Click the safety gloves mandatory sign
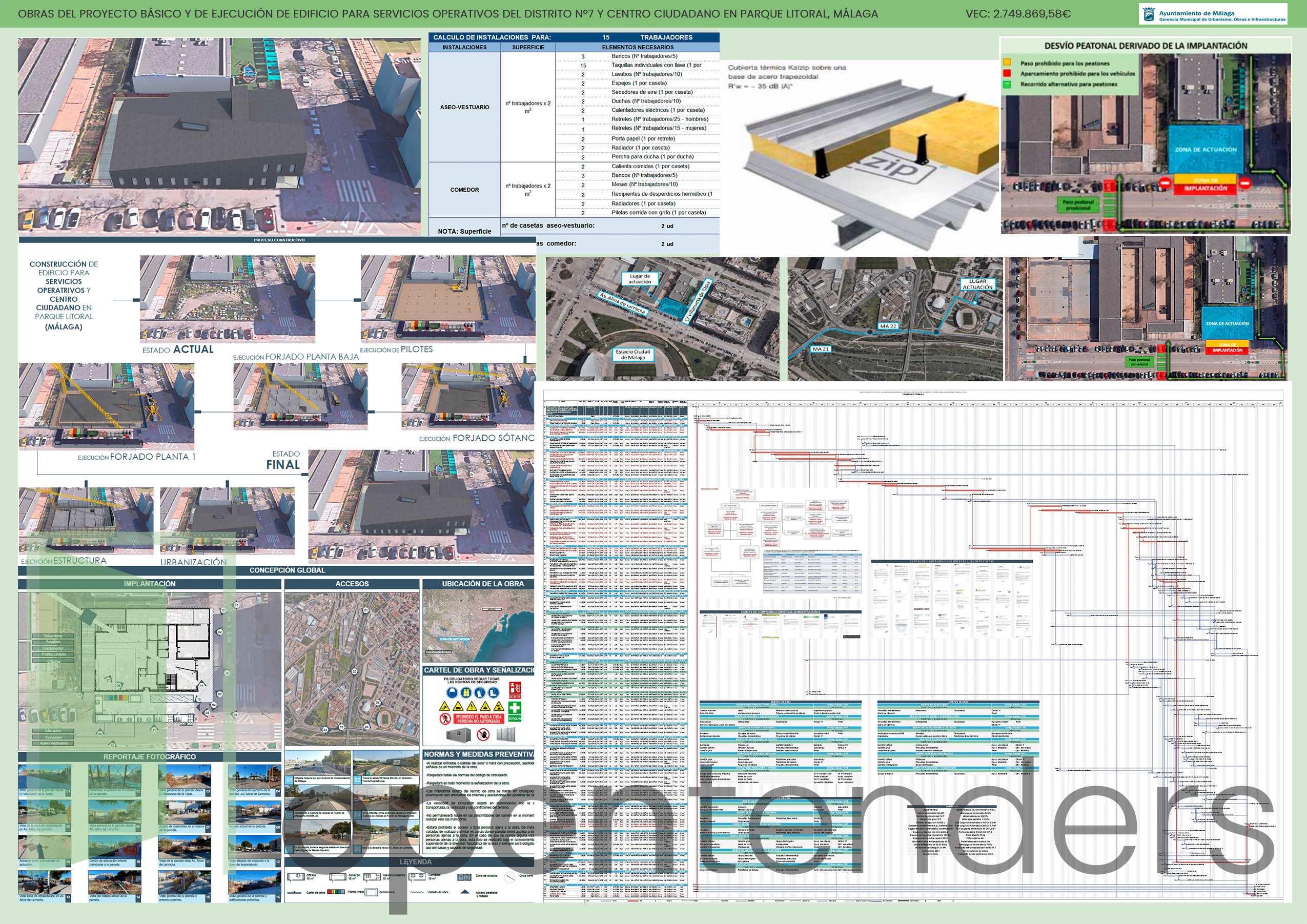Image resolution: width=1307 pixels, height=924 pixels. (480, 693)
